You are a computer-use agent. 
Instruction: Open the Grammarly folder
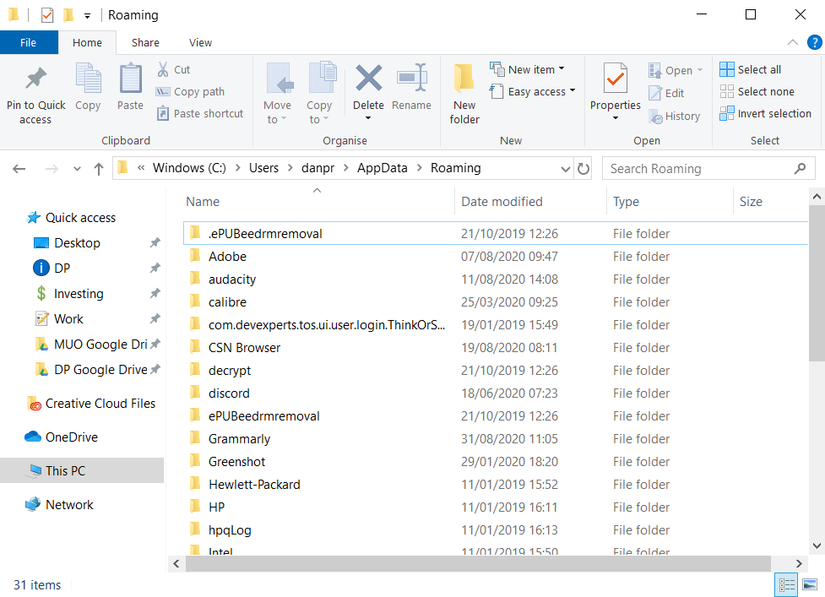242,438
